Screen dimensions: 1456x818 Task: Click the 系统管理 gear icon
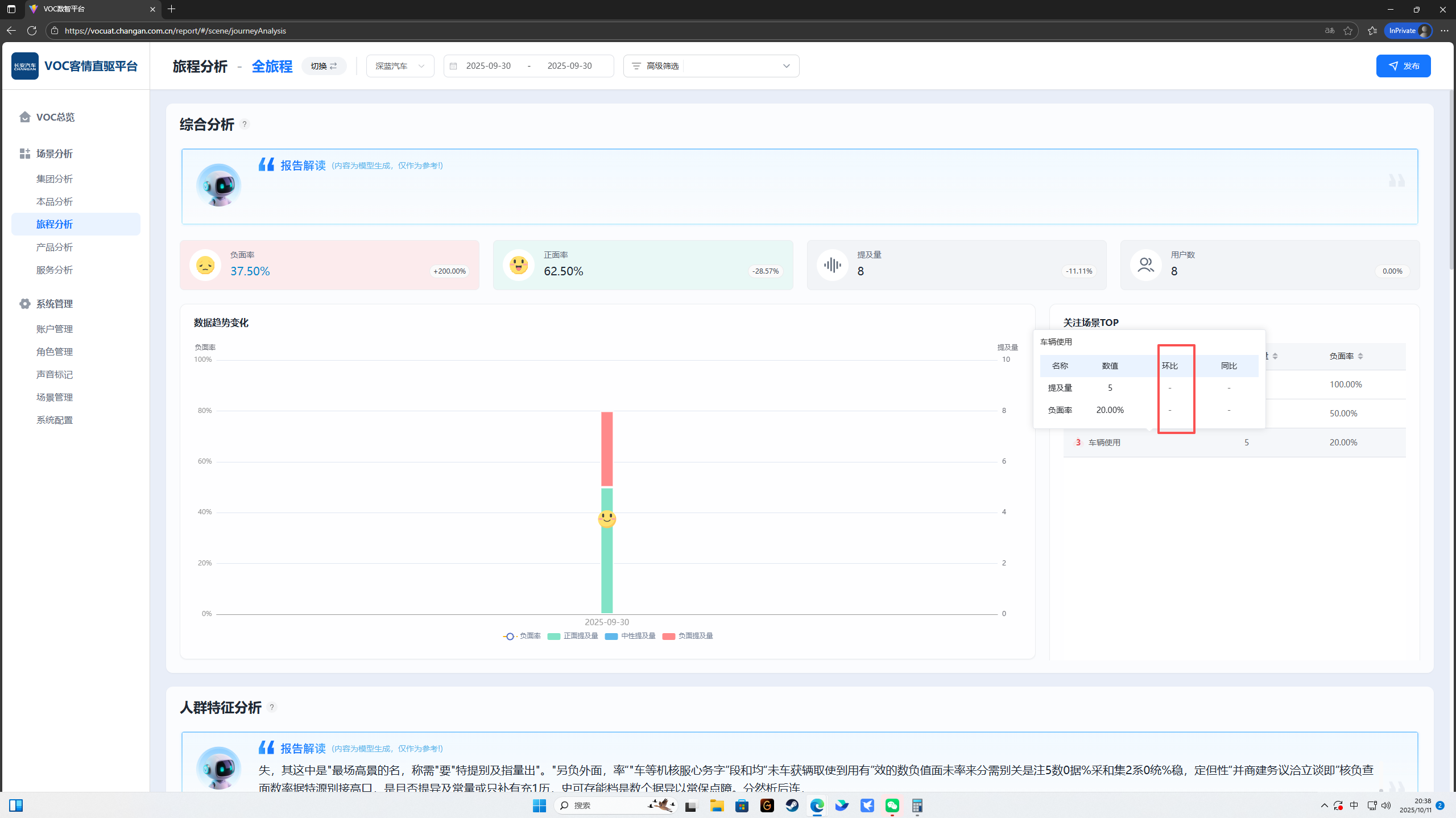24,304
